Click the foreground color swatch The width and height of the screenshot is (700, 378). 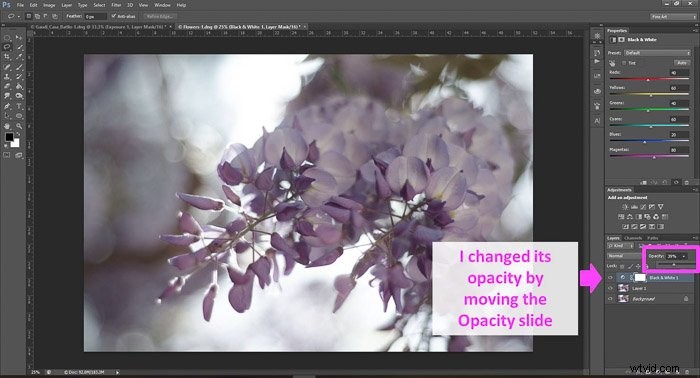tap(9, 137)
